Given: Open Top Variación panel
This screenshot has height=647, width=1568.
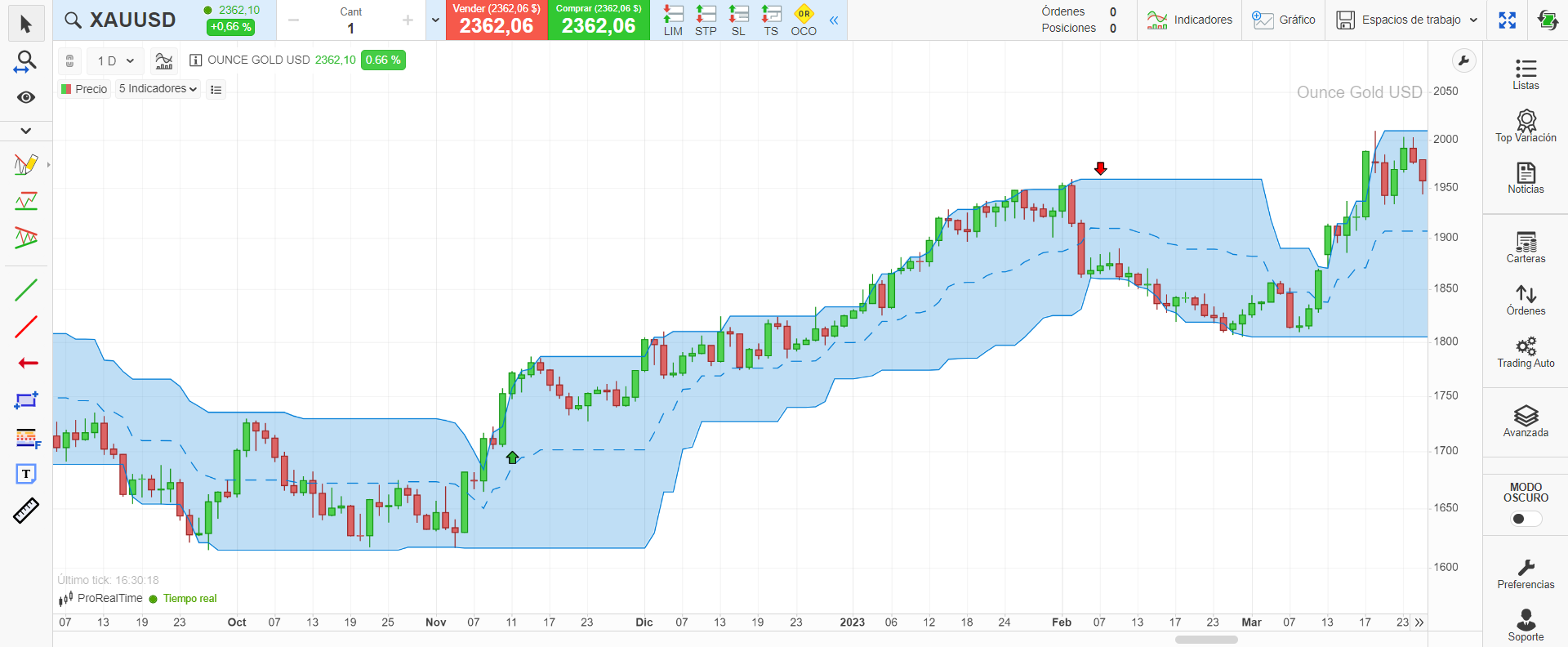Looking at the screenshot, I should tap(1526, 127).
